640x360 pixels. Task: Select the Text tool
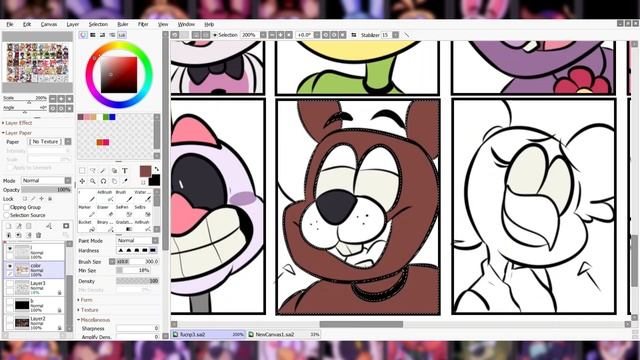125,171
